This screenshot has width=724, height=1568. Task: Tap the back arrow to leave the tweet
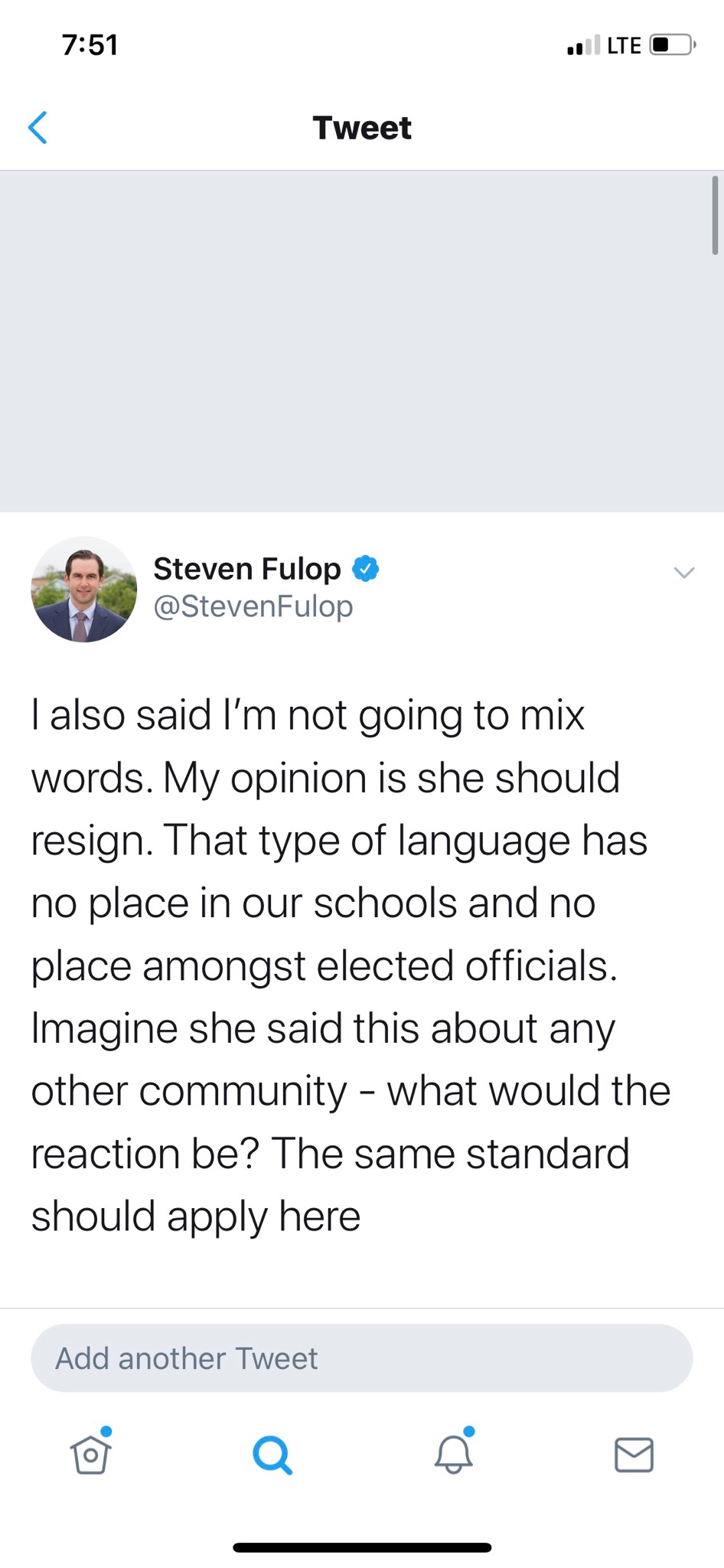[38, 128]
